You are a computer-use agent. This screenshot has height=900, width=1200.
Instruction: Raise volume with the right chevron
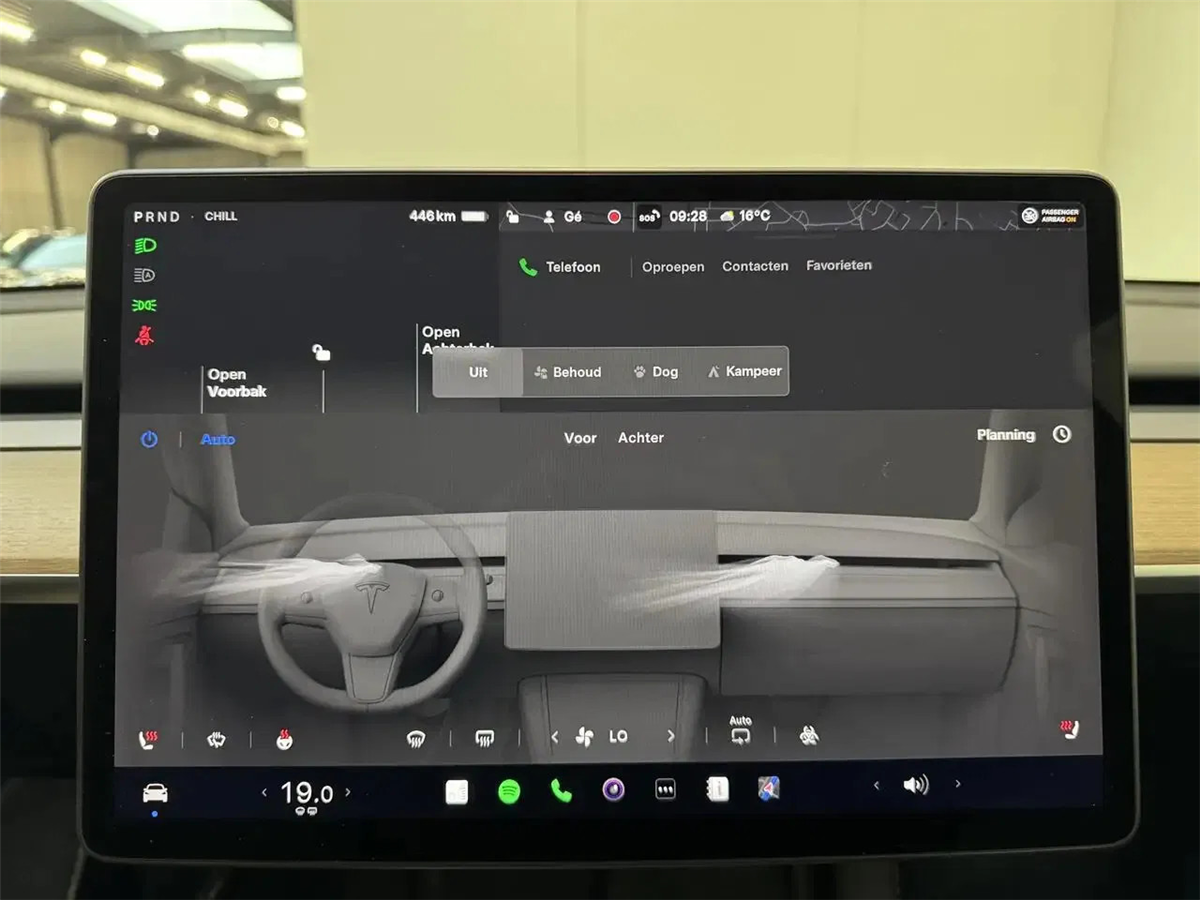(x=957, y=784)
